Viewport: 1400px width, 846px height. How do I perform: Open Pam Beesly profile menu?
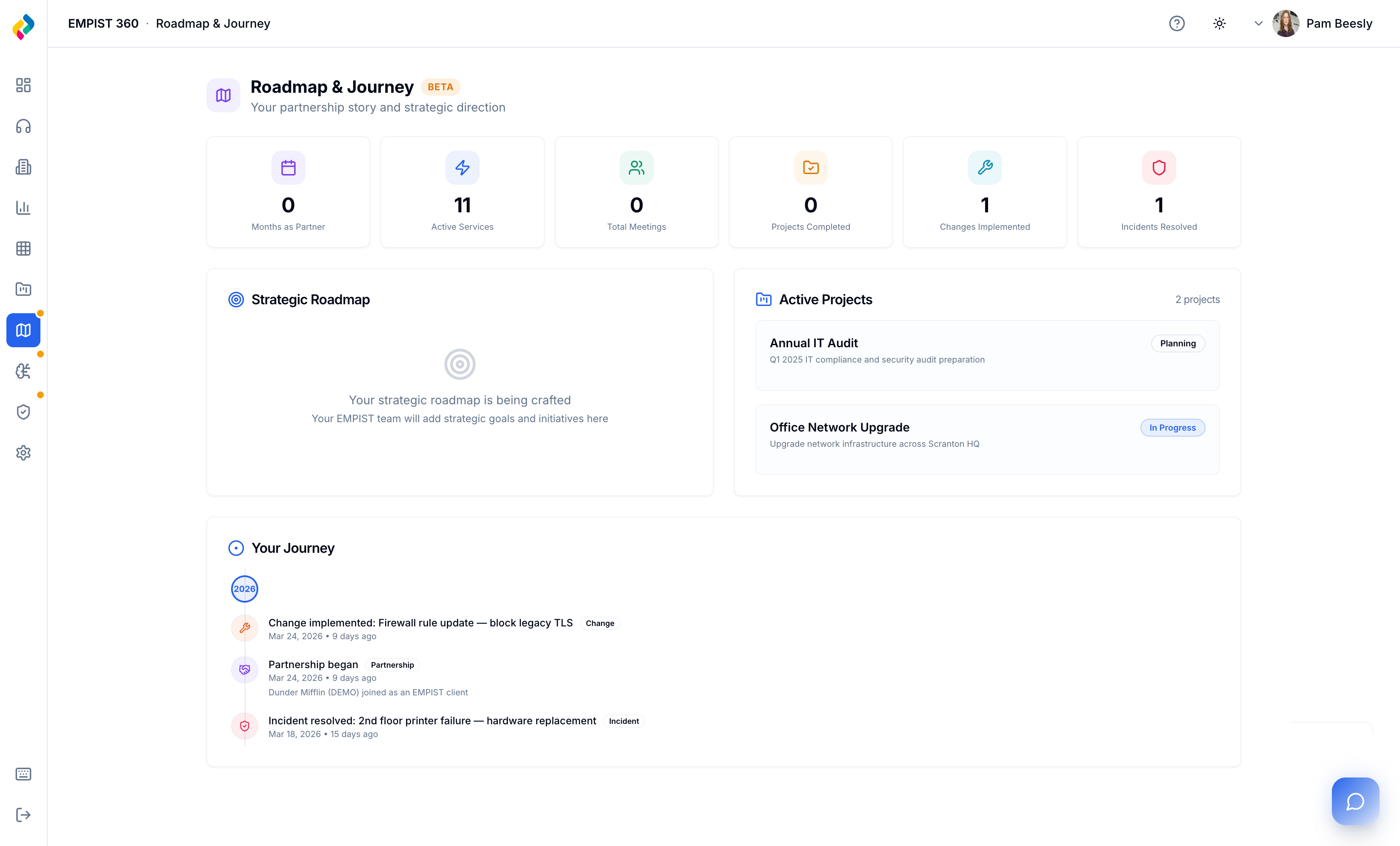(1338, 23)
